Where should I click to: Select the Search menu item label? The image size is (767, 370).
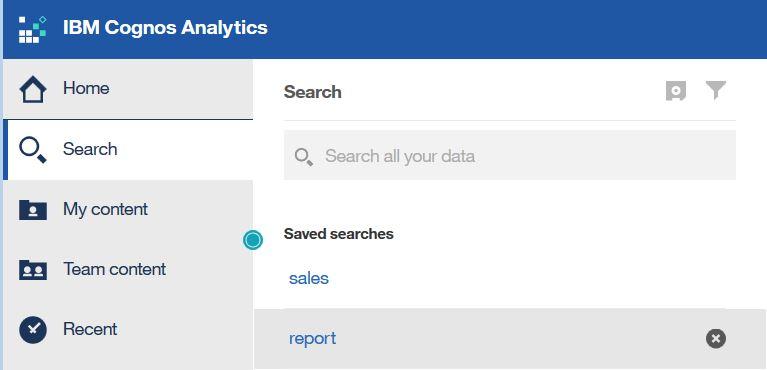pos(90,149)
